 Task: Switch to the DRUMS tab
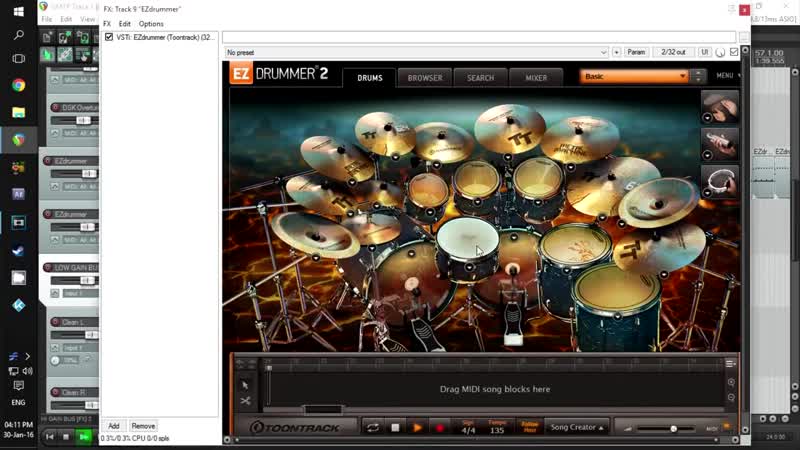[x=370, y=78]
